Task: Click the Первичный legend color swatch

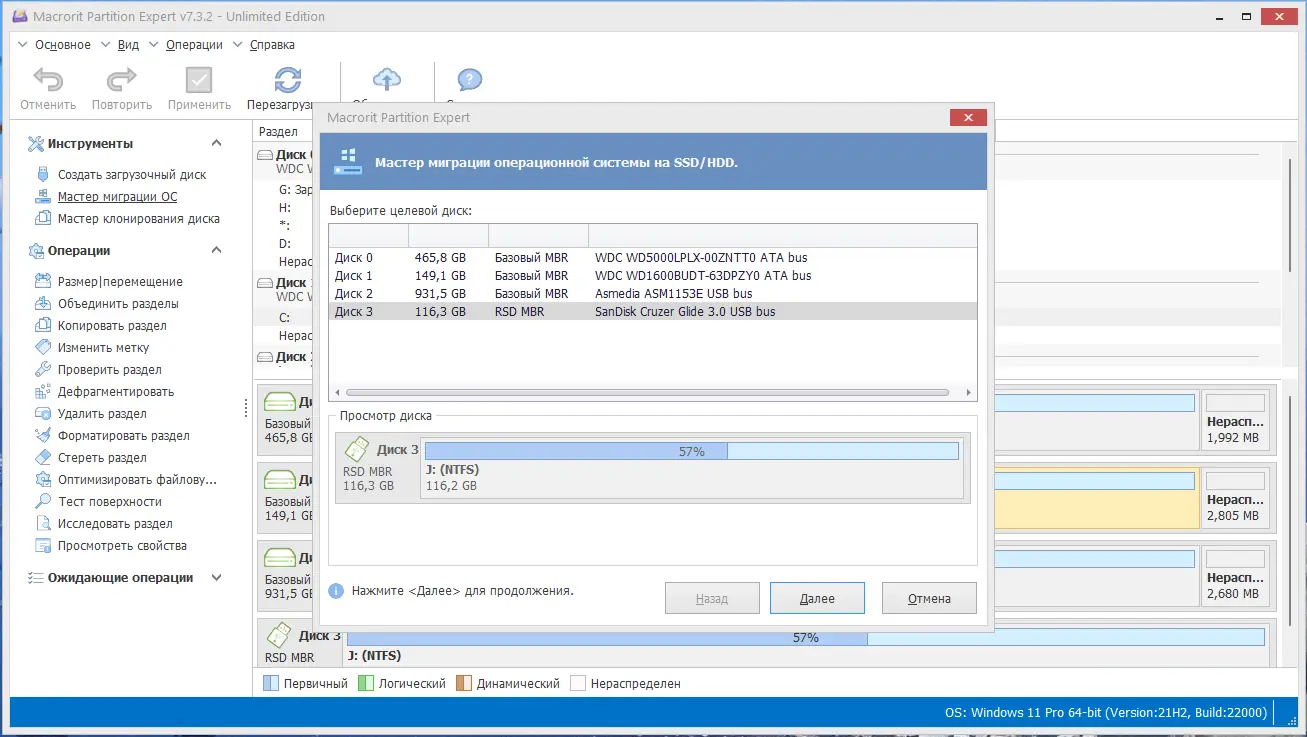Action: point(270,683)
